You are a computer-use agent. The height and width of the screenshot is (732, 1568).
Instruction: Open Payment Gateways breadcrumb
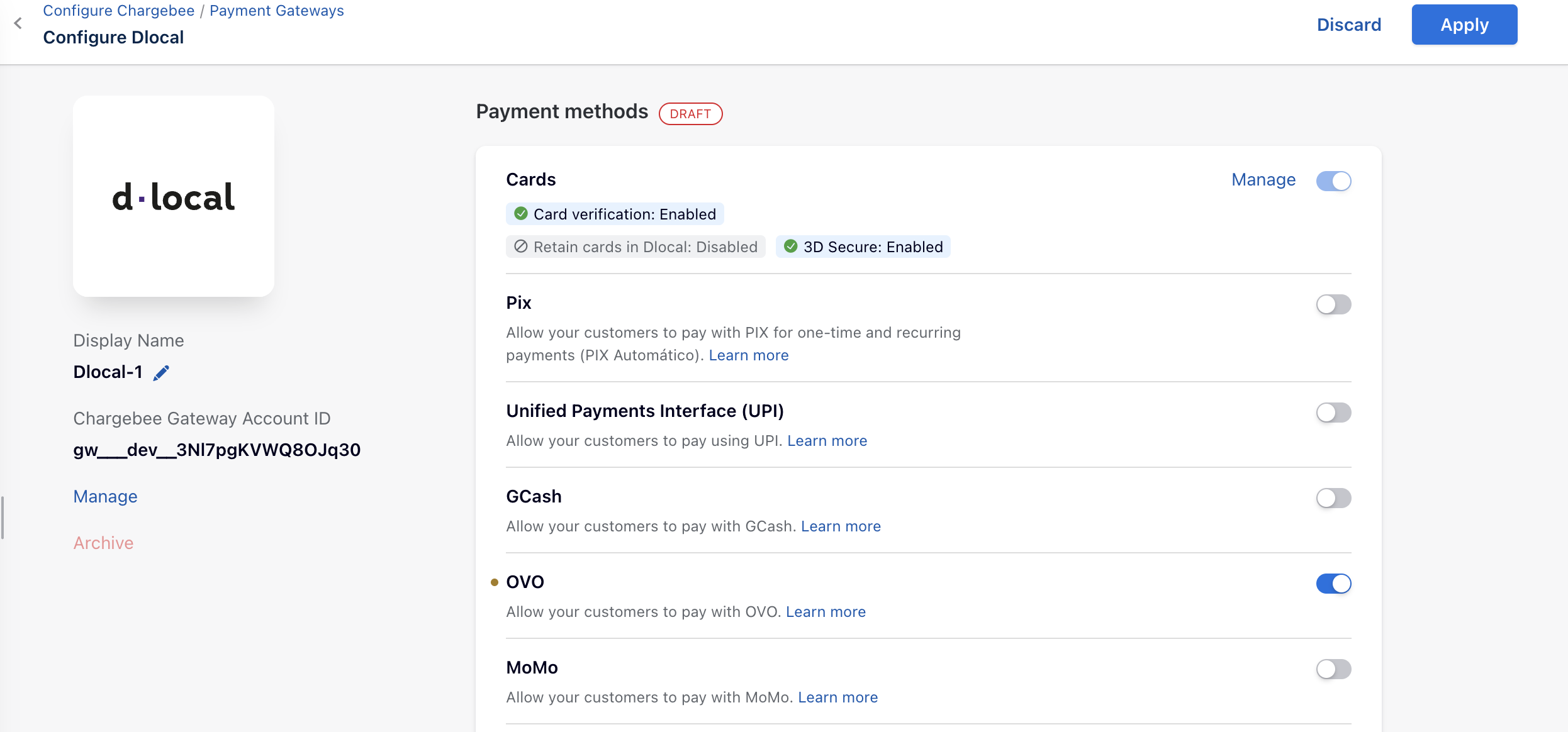tap(277, 11)
